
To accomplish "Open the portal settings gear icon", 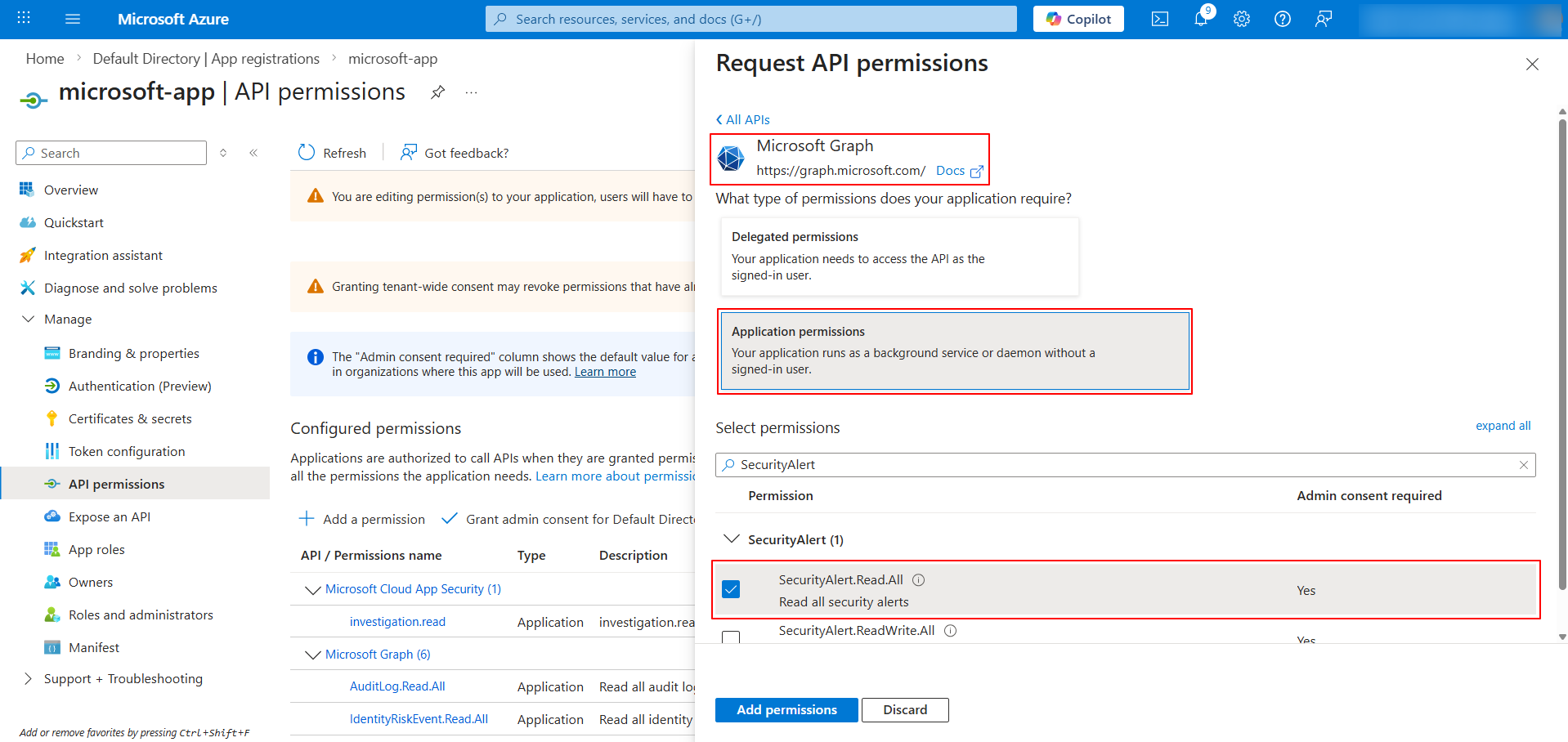I will pos(1242,19).
